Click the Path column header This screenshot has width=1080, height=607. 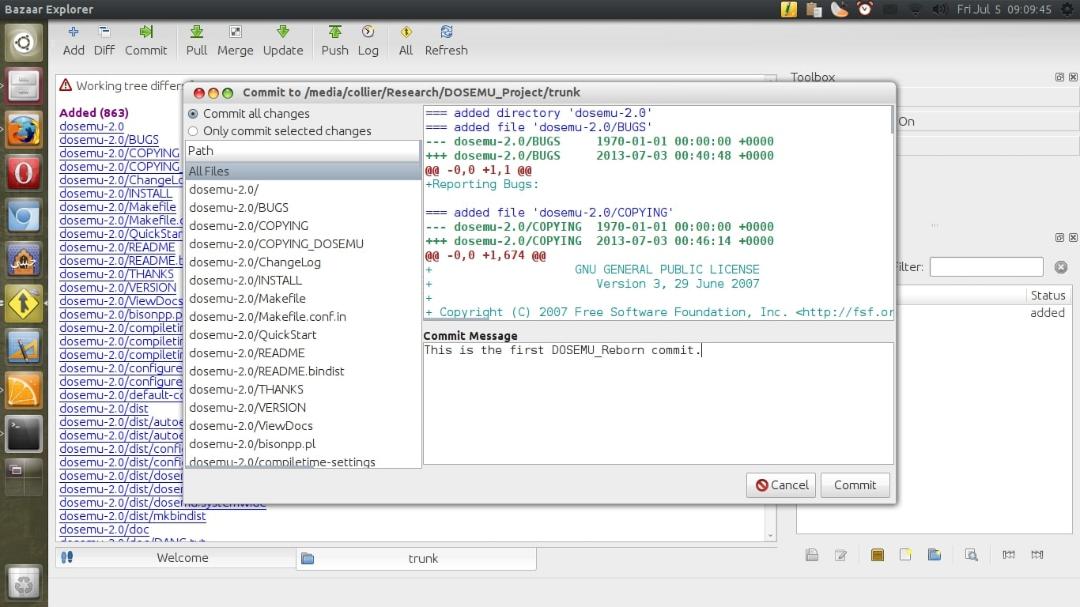[x=302, y=151]
